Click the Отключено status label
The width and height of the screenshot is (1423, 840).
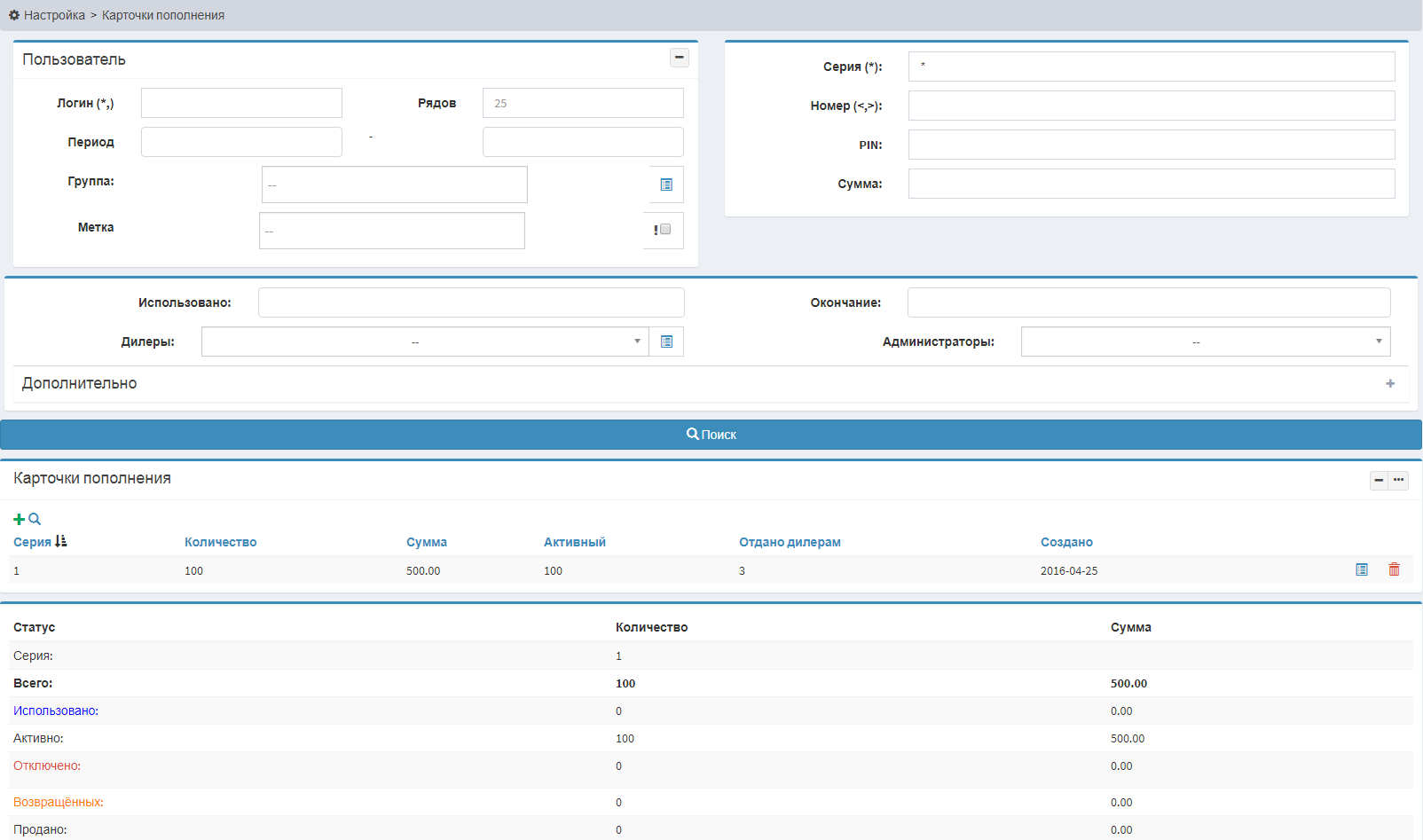tap(47, 765)
